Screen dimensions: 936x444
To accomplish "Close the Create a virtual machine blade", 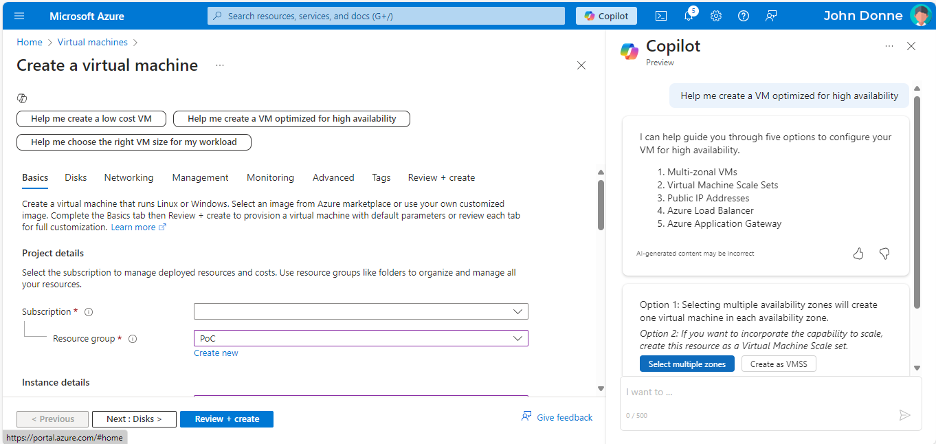I will pyautogui.click(x=581, y=66).
